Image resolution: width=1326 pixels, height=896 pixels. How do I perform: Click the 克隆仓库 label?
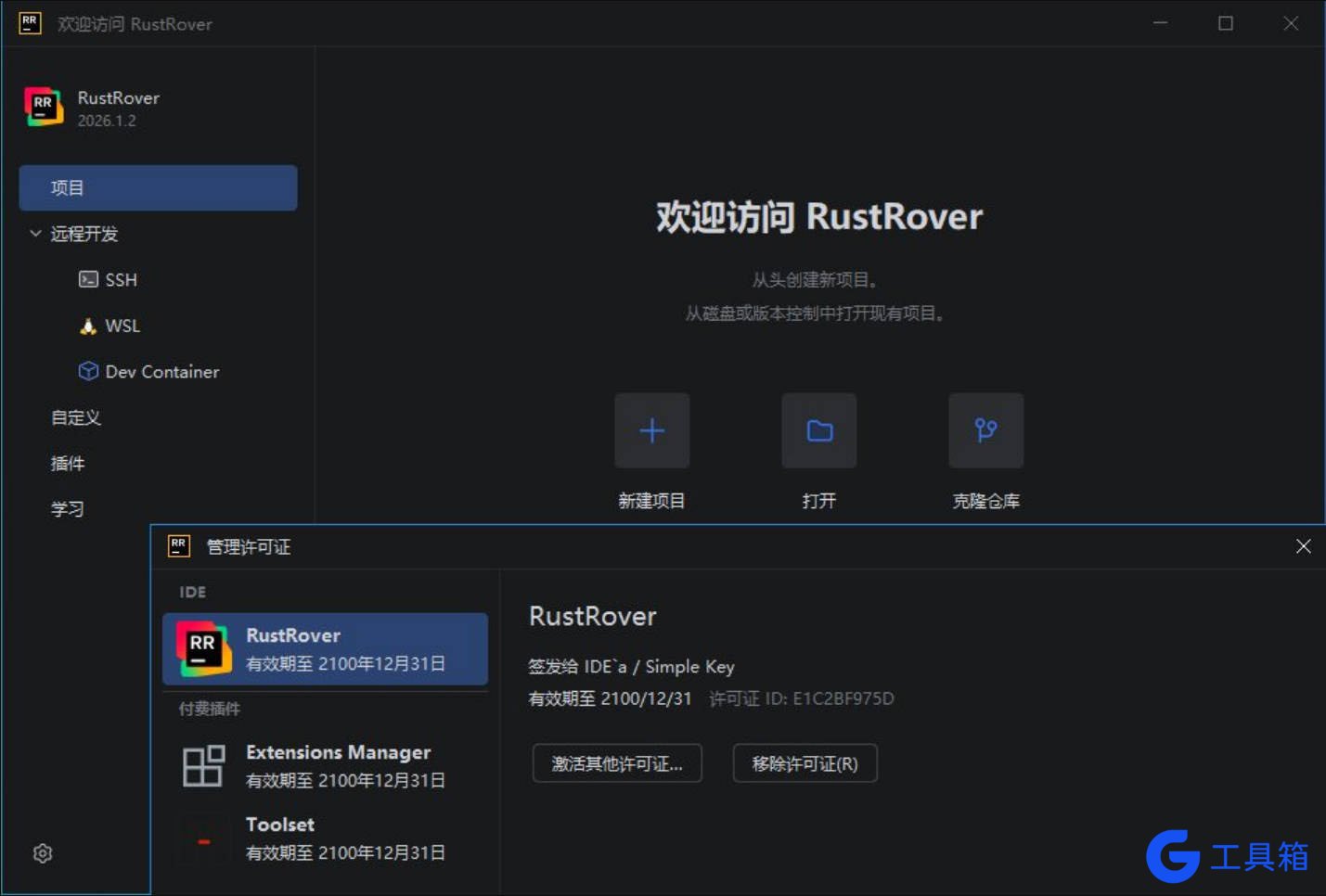pos(985,501)
